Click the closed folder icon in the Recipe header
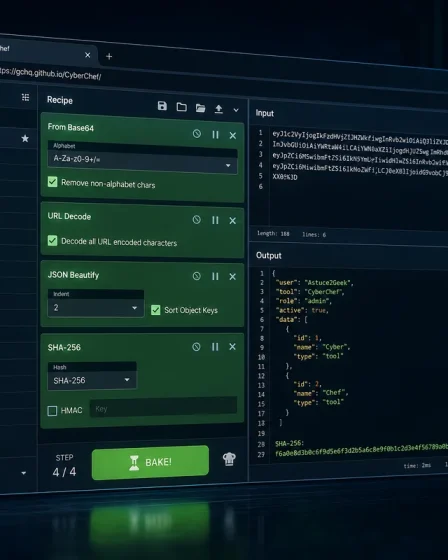 click(181, 107)
